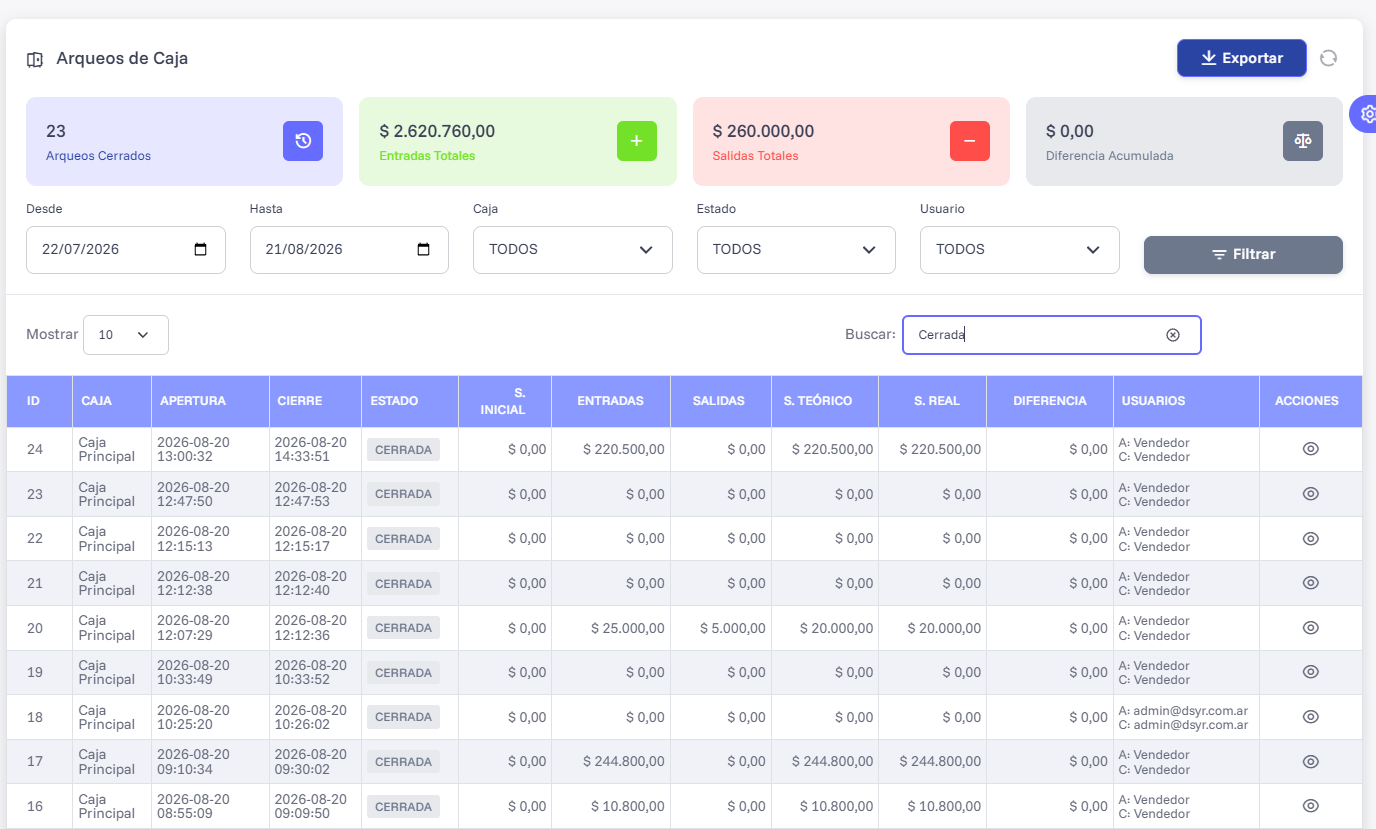View details of arqueo ID 20
This screenshot has height=829, width=1376.
(x=1311, y=628)
